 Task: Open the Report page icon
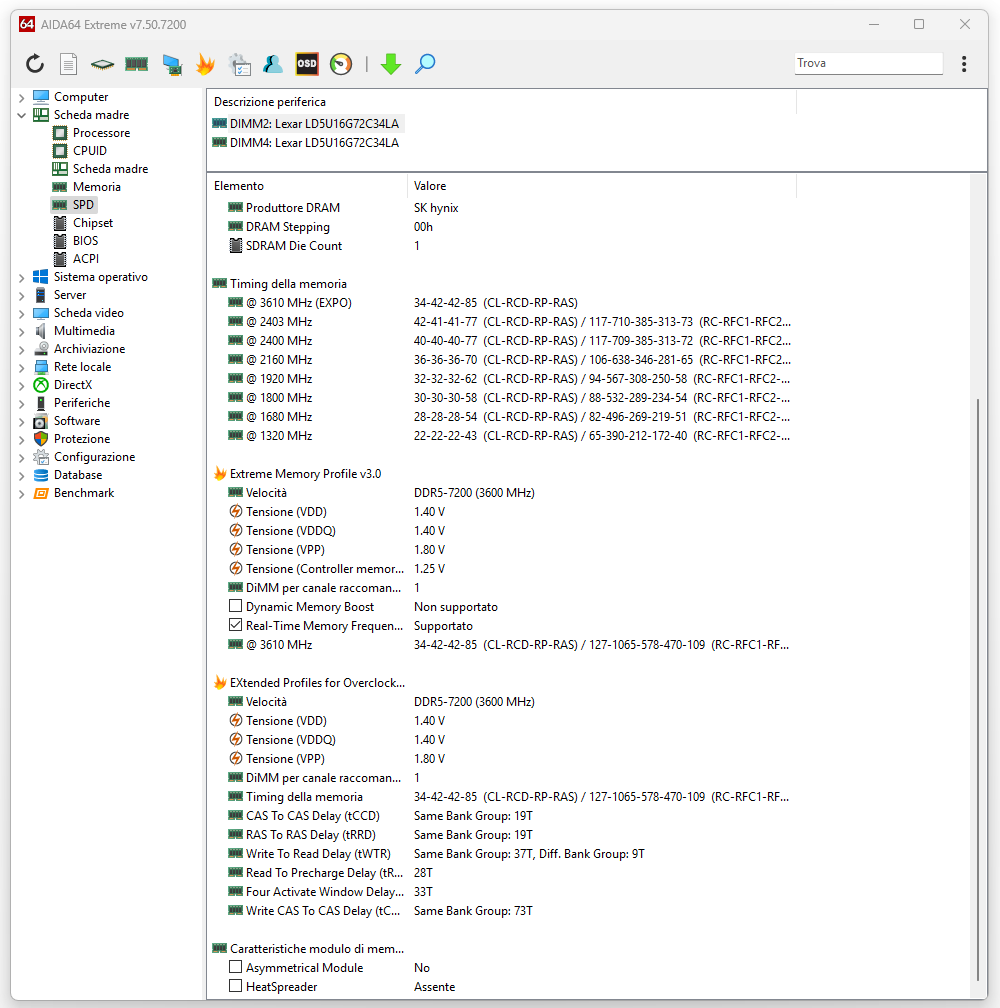(68, 64)
